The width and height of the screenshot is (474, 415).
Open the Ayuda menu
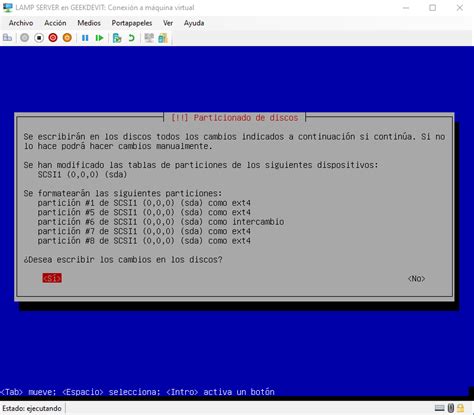pyautogui.click(x=194, y=23)
